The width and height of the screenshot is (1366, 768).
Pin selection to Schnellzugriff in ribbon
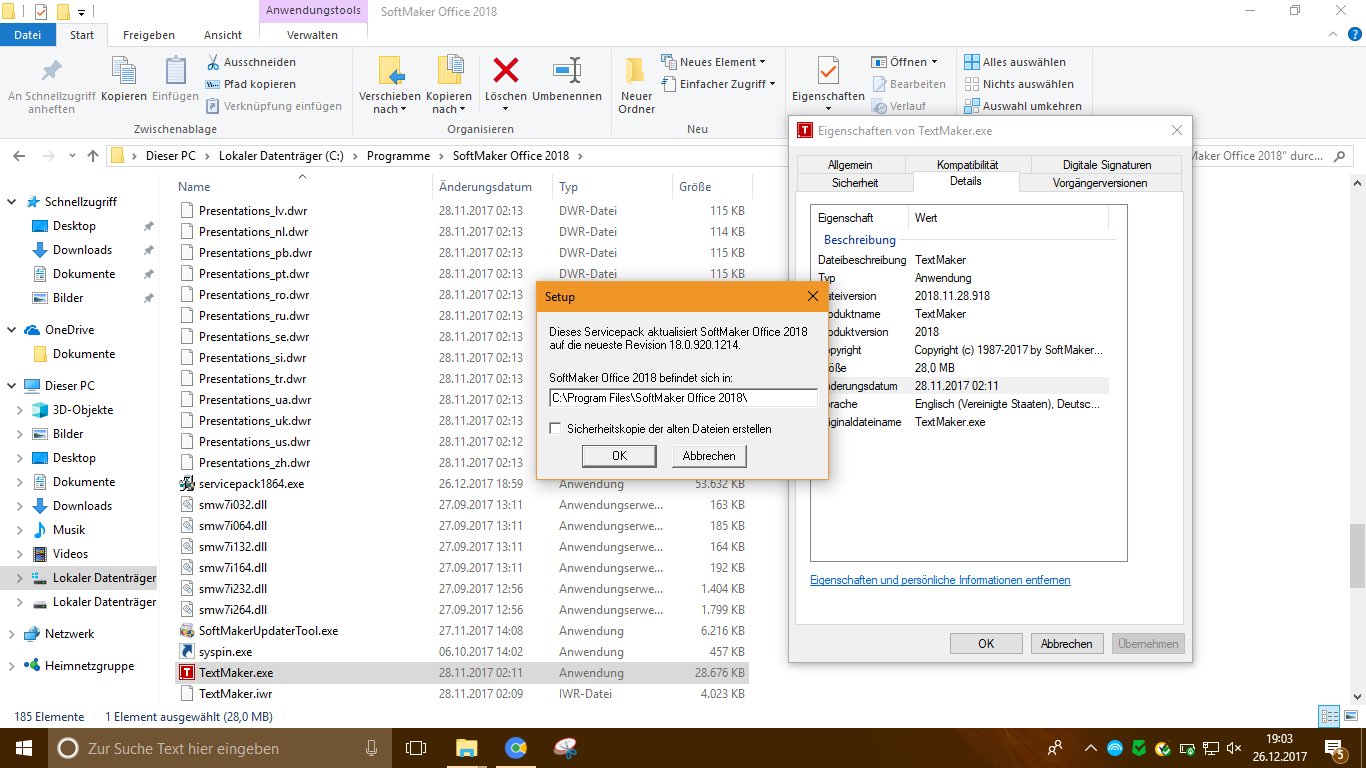[x=51, y=85]
